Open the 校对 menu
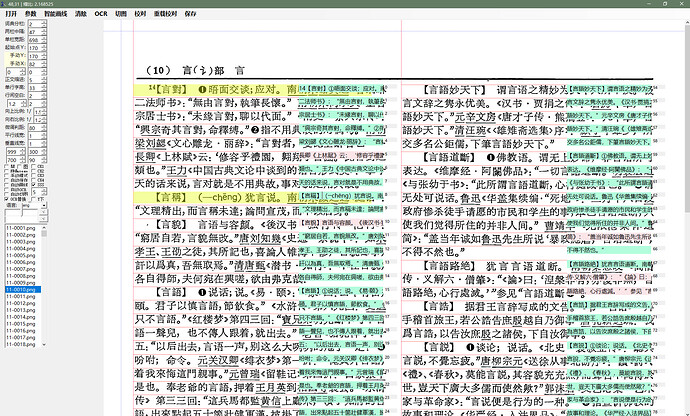 [x=140, y=14]
